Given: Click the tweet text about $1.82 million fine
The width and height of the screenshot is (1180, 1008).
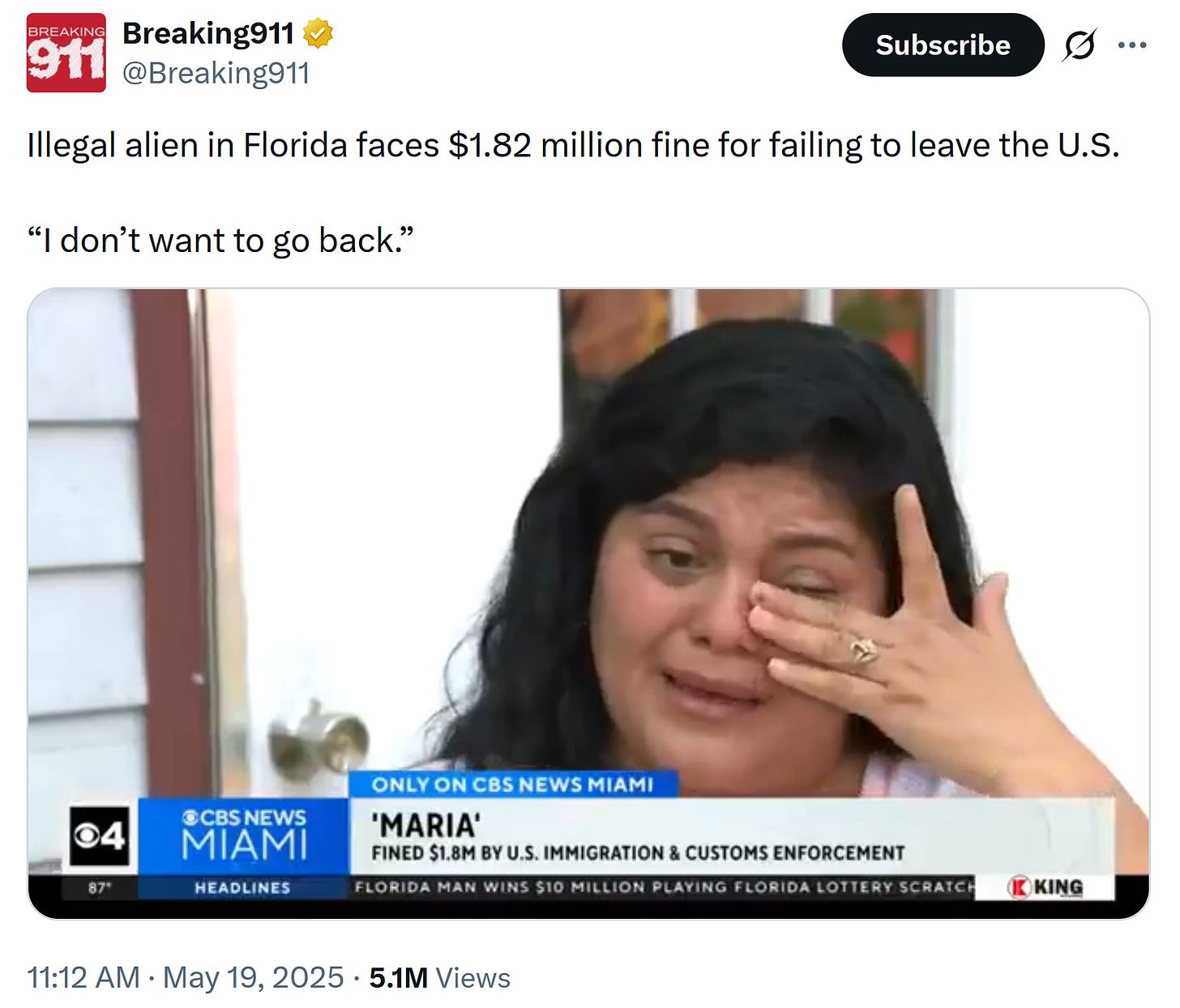Looking at the screenshot, I should 573,146.
